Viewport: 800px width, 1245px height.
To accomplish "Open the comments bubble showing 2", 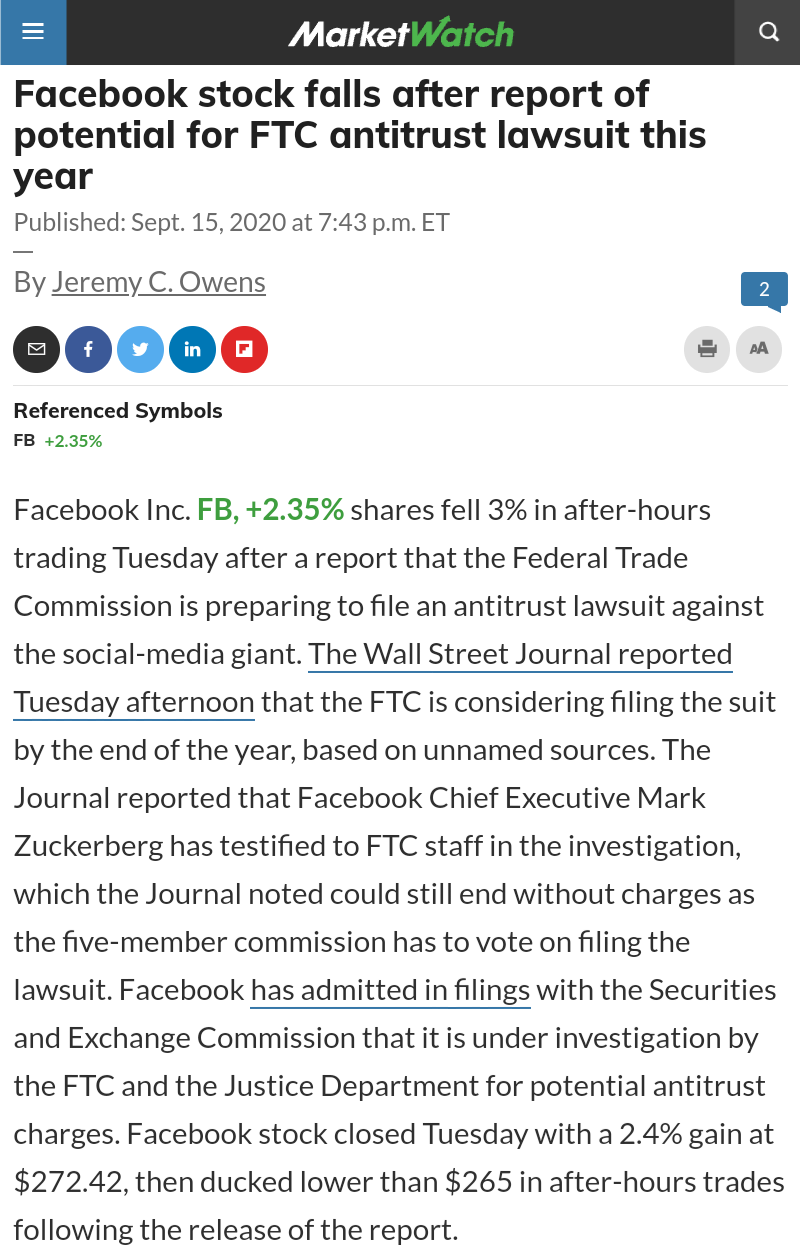I will [764, 290].
